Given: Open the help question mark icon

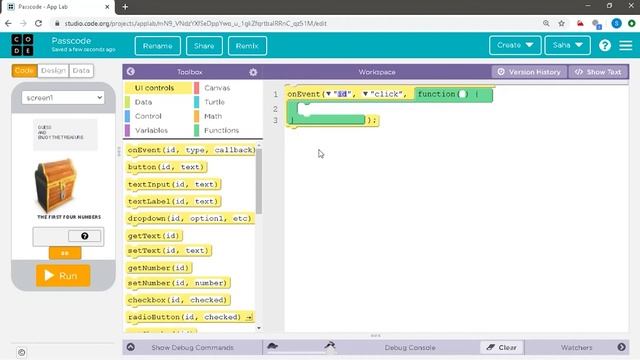Looking at the screenshot, I should (x=604, y=45).
